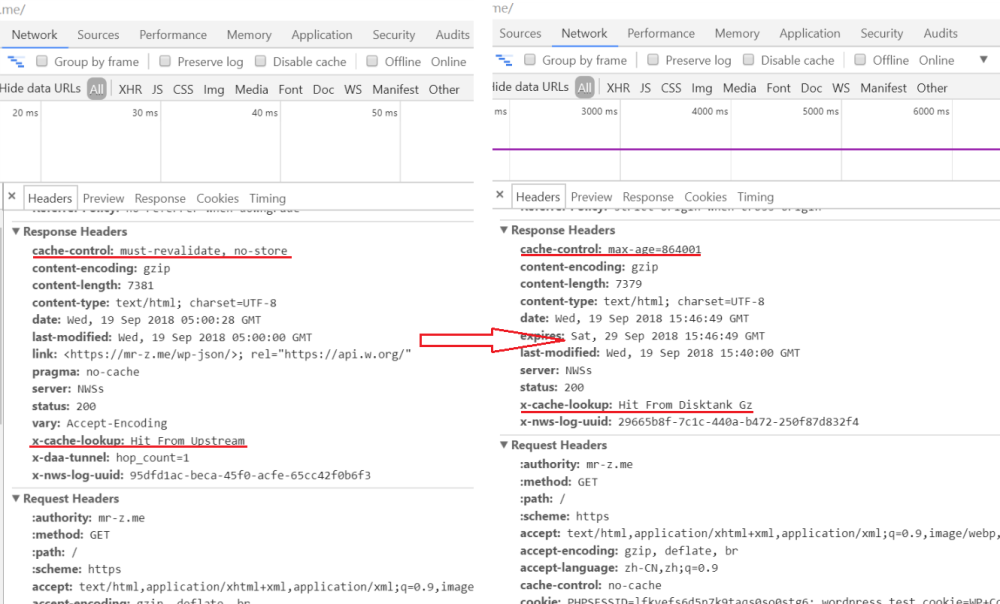The width and height of the screenshot is (1000, 604).
Task: Select Online throttling option in left panel
Action: tap(448, 62)
